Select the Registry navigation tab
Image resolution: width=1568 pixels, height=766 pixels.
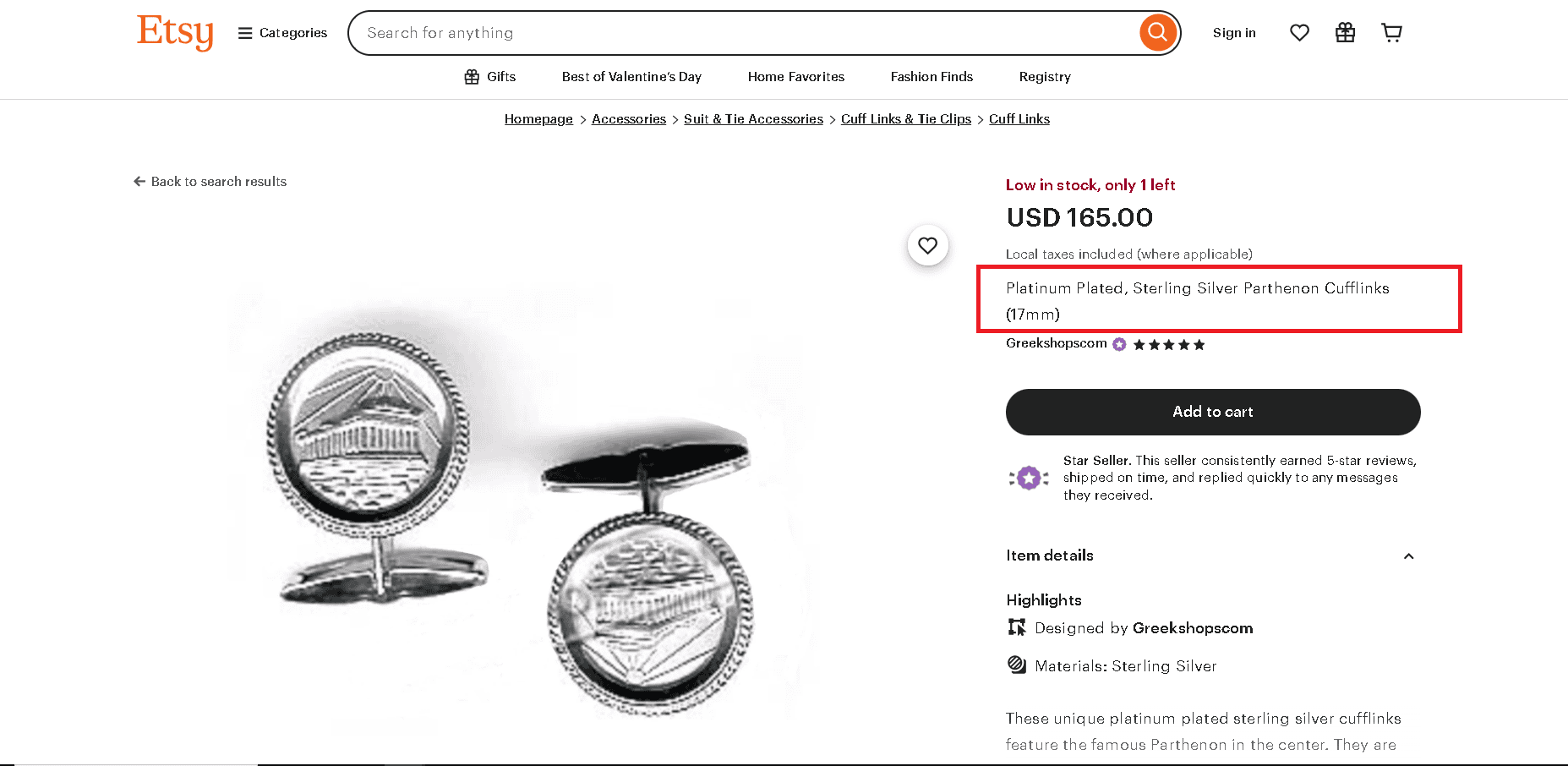pyautogui.click(x=1045, y=77)
